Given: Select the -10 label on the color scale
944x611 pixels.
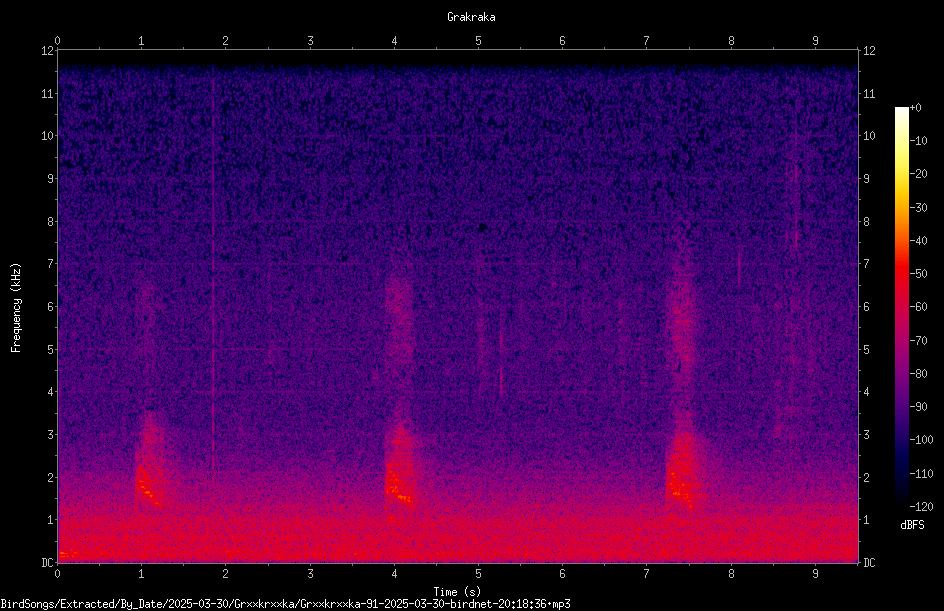Looking at the screenshot, I should pos(918,141).
